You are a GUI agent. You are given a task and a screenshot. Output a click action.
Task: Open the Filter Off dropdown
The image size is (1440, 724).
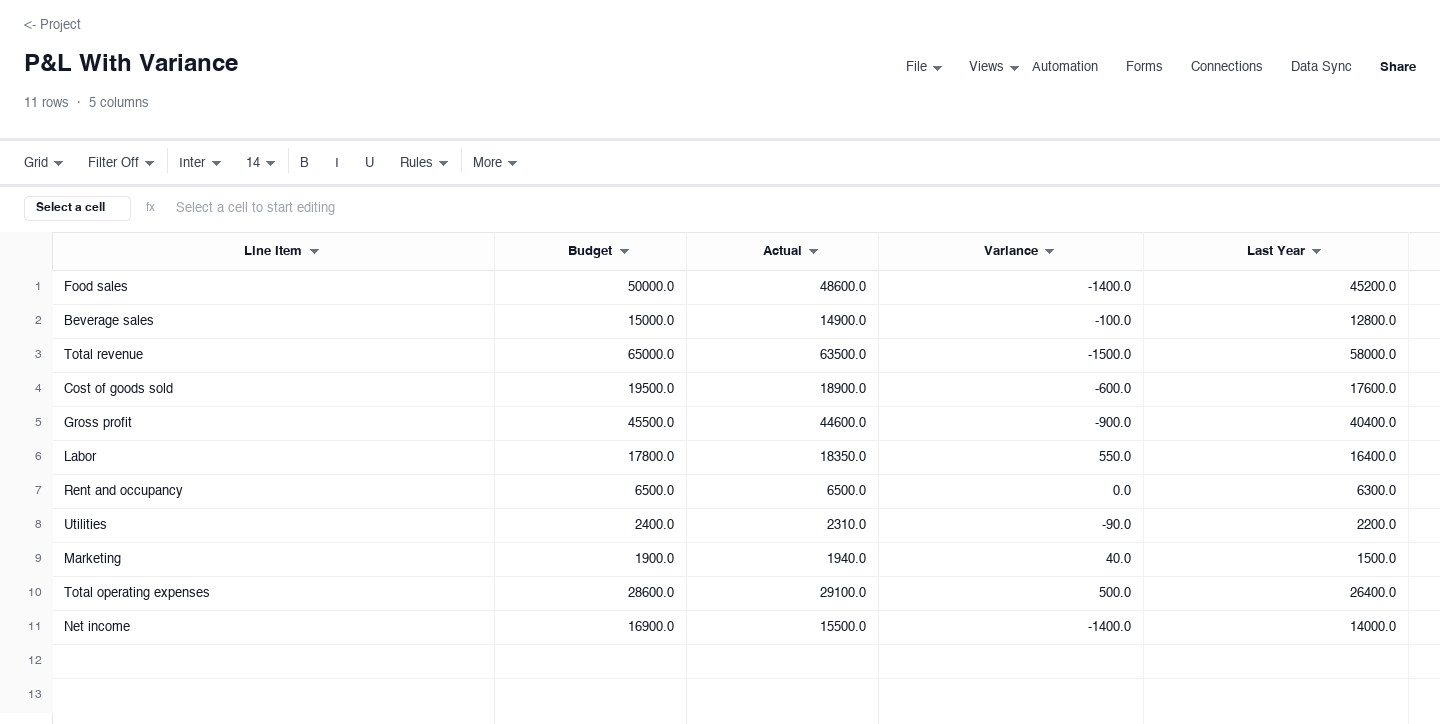121,162
